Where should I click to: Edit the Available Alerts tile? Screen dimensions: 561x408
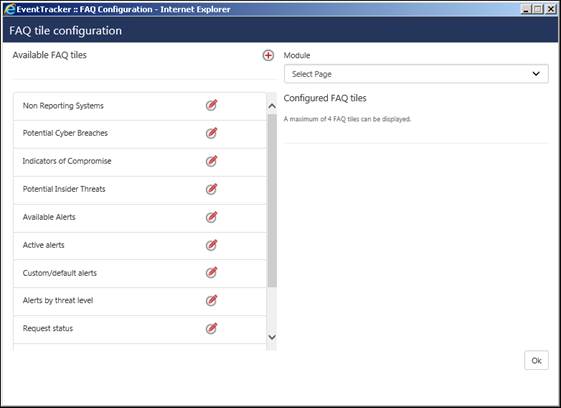click(x=211, y=217)
